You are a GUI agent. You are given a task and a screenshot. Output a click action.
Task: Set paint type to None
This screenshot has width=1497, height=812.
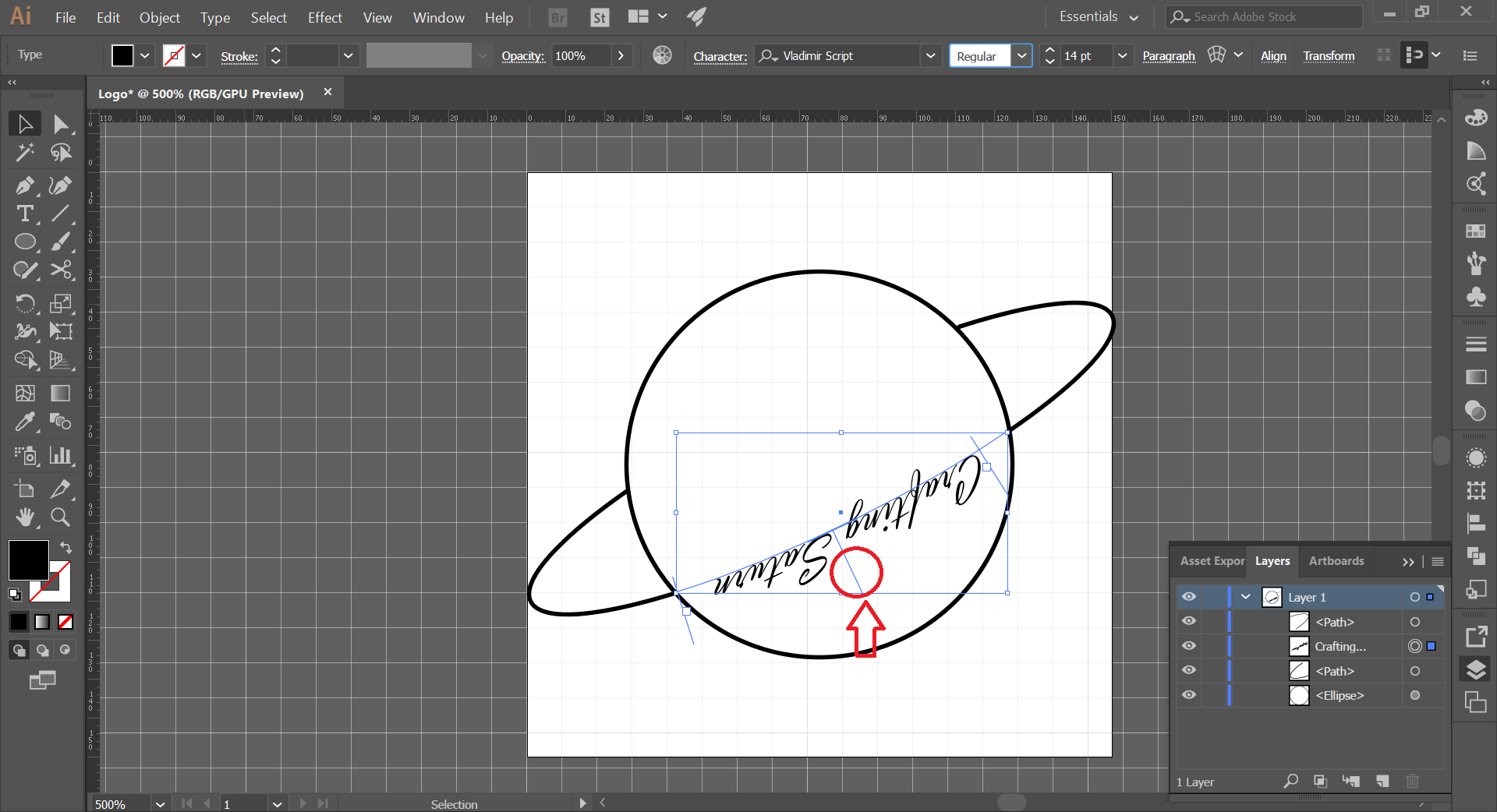(65, 621)
